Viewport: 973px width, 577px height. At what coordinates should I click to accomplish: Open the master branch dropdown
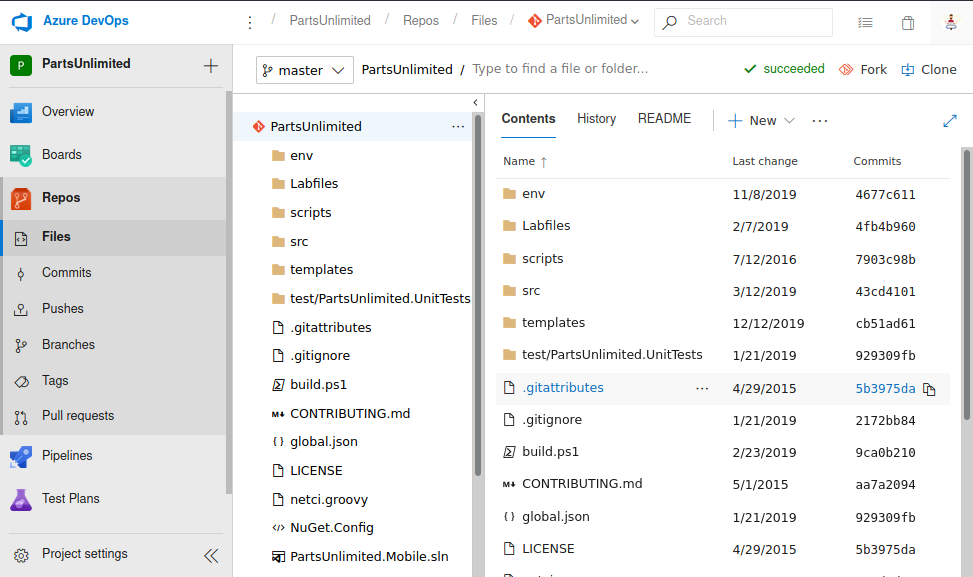(305, 70)
